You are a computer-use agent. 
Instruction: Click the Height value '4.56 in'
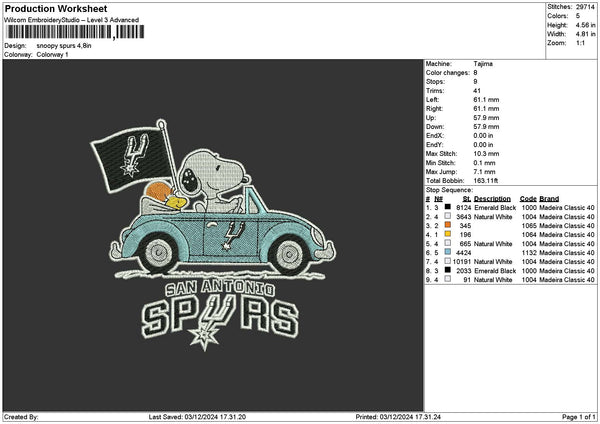point(585,25)
